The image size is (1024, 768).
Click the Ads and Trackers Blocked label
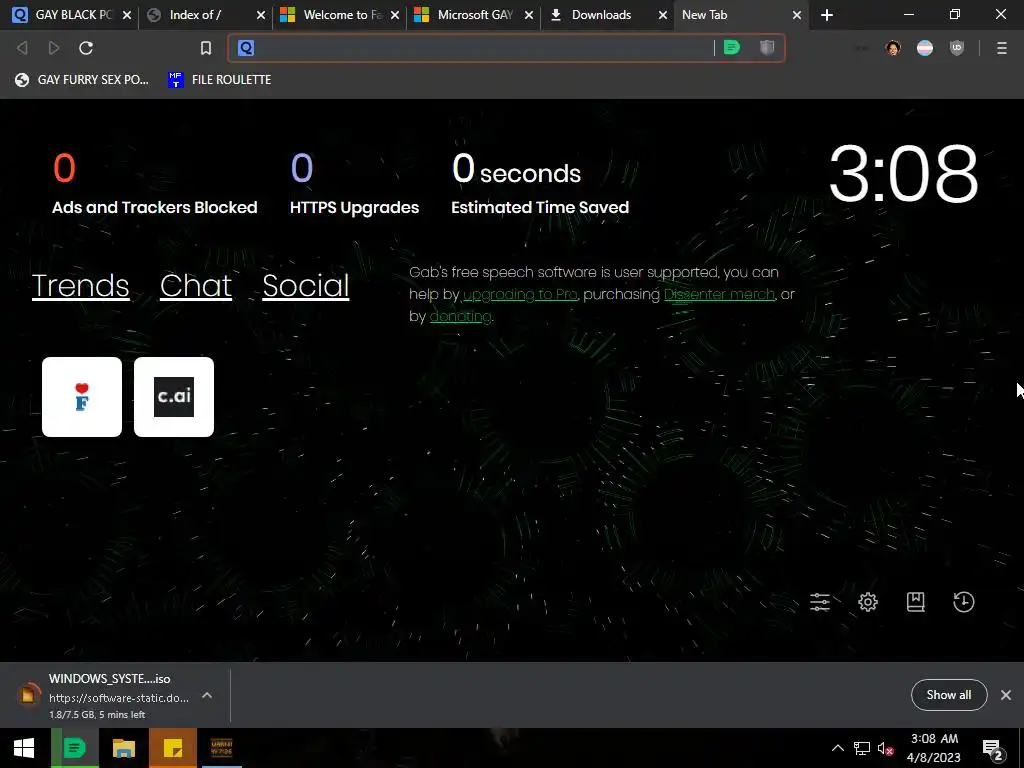coord(155,208)
